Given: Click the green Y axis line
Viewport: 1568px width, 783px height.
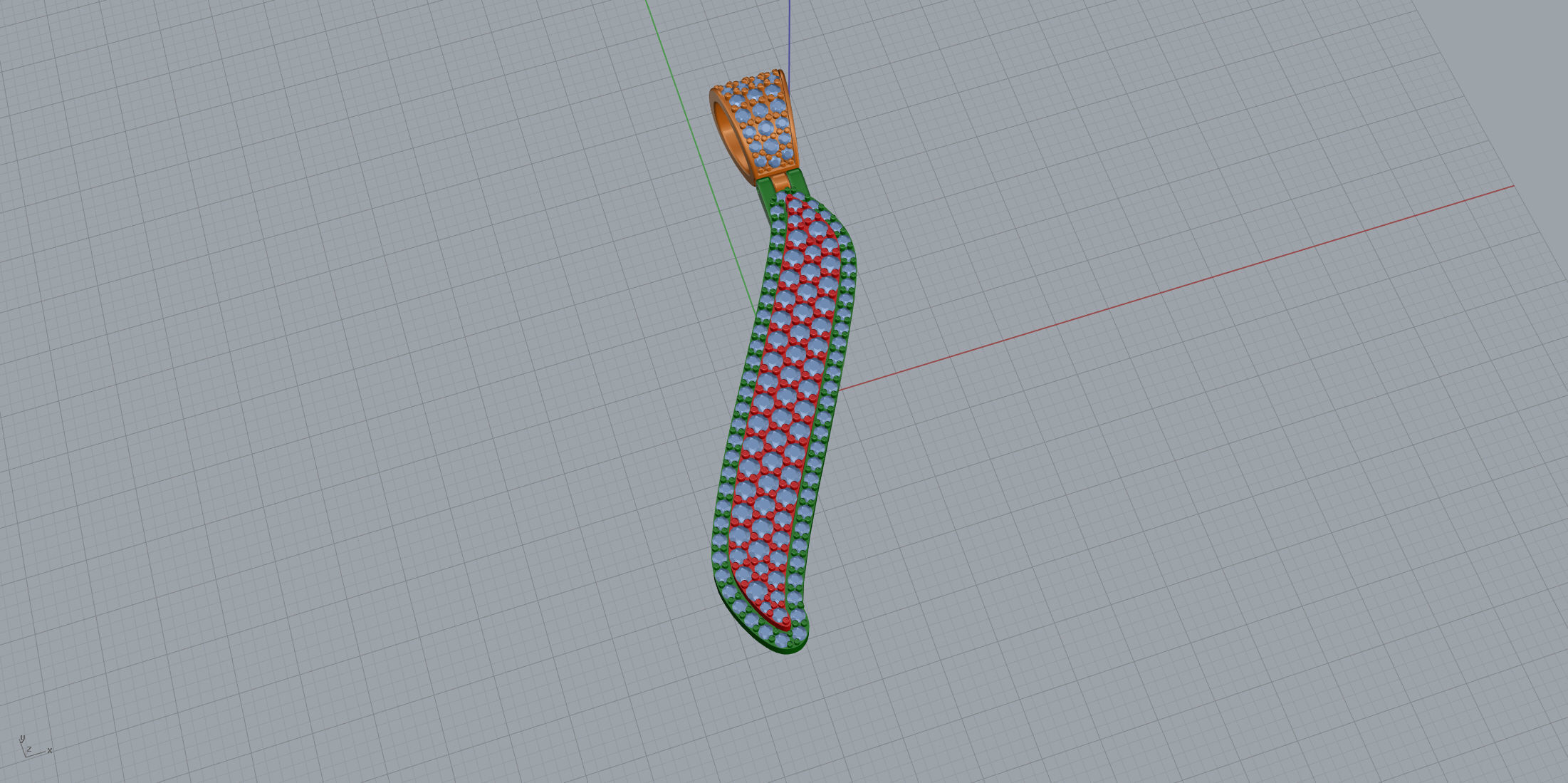Looking at the screenshot, I should [x=700, y=158].
